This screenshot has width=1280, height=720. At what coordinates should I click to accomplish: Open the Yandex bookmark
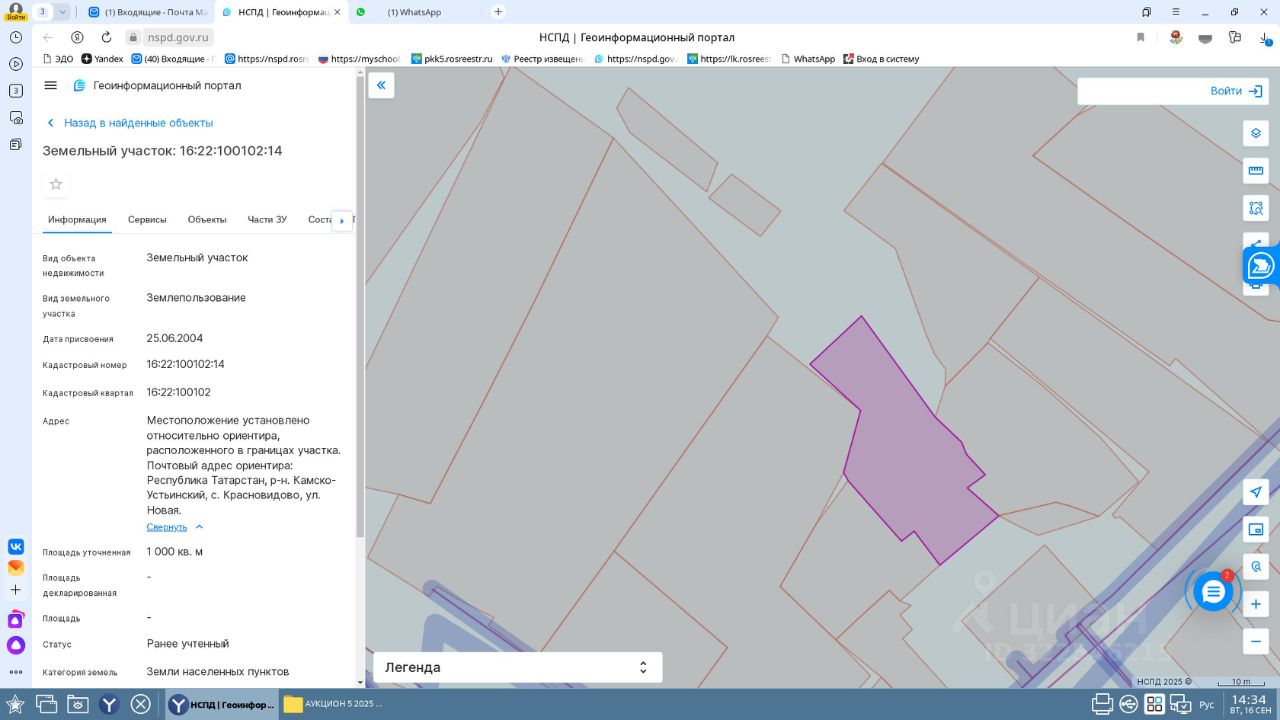(102, 59)
